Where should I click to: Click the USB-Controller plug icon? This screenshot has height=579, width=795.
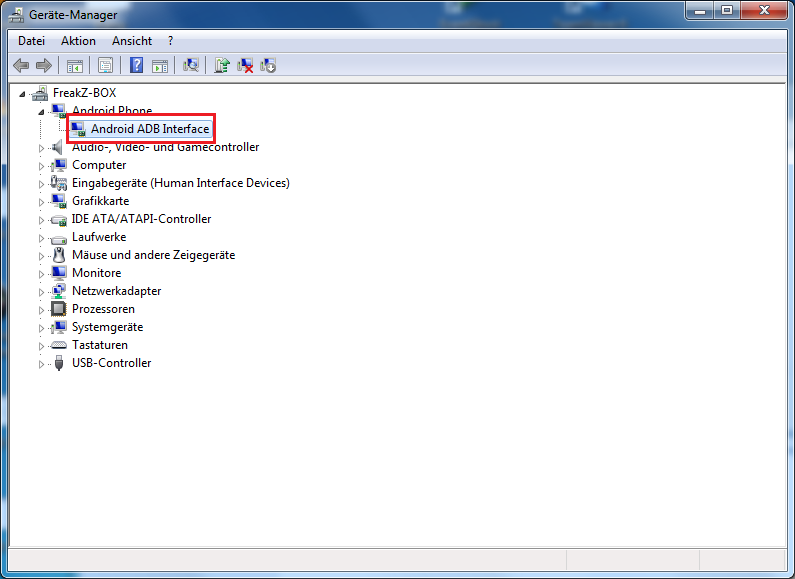(59, 363)
